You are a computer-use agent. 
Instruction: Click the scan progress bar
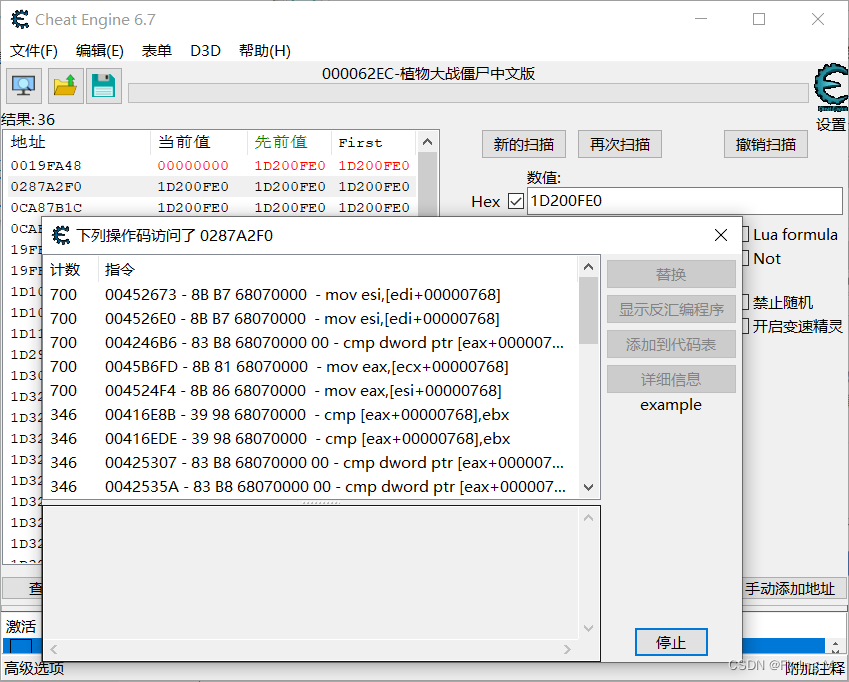[468, 93]
